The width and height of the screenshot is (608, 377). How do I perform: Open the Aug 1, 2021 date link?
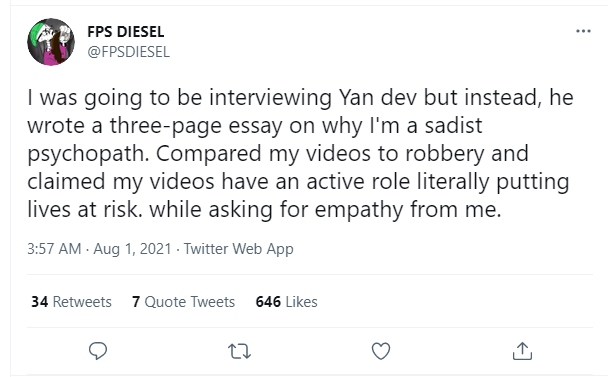[132, 249]
